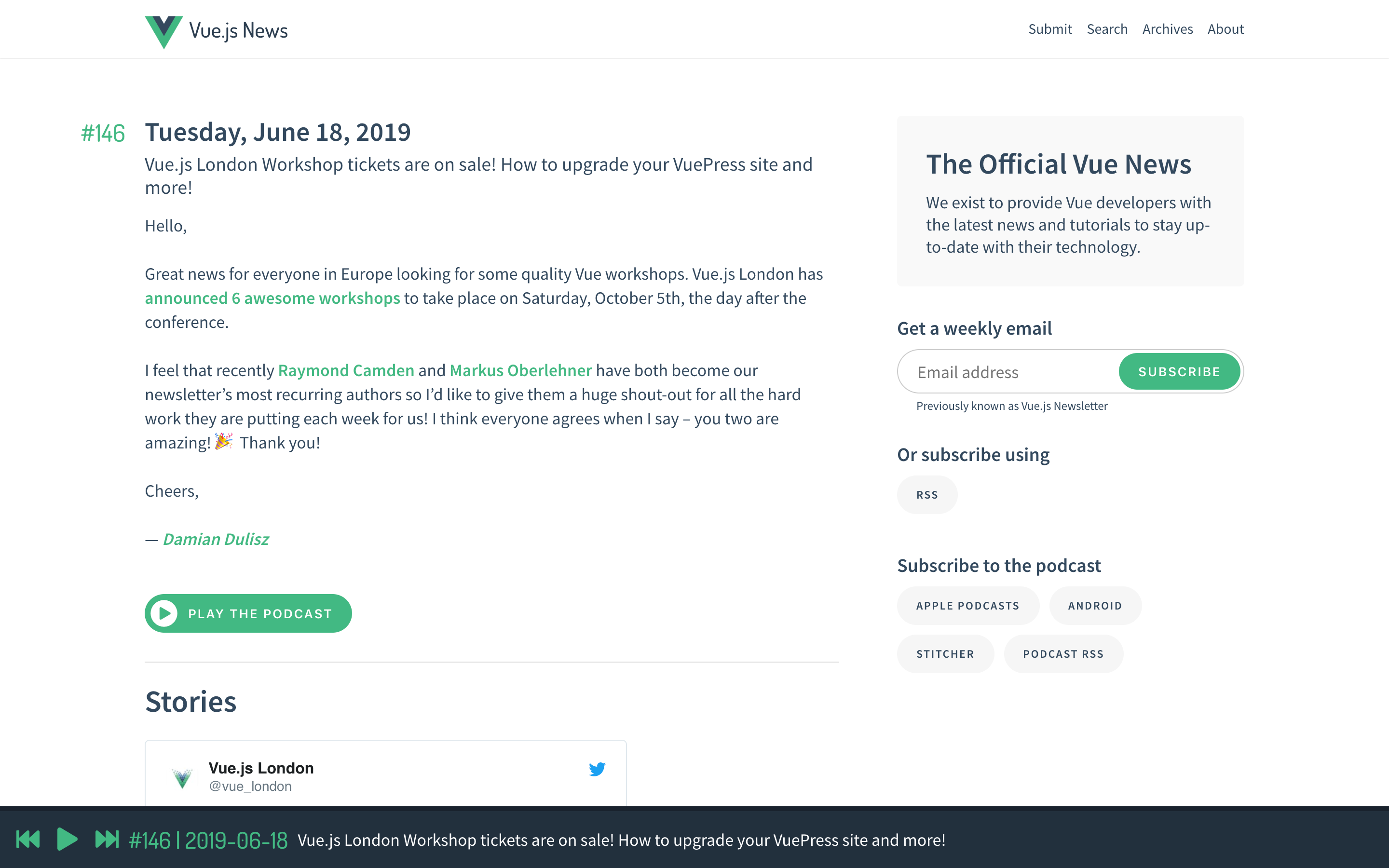Viewport: 1389px width, 868px height.
Task: Select the Android podcast option
Action: click(1094, 605)
